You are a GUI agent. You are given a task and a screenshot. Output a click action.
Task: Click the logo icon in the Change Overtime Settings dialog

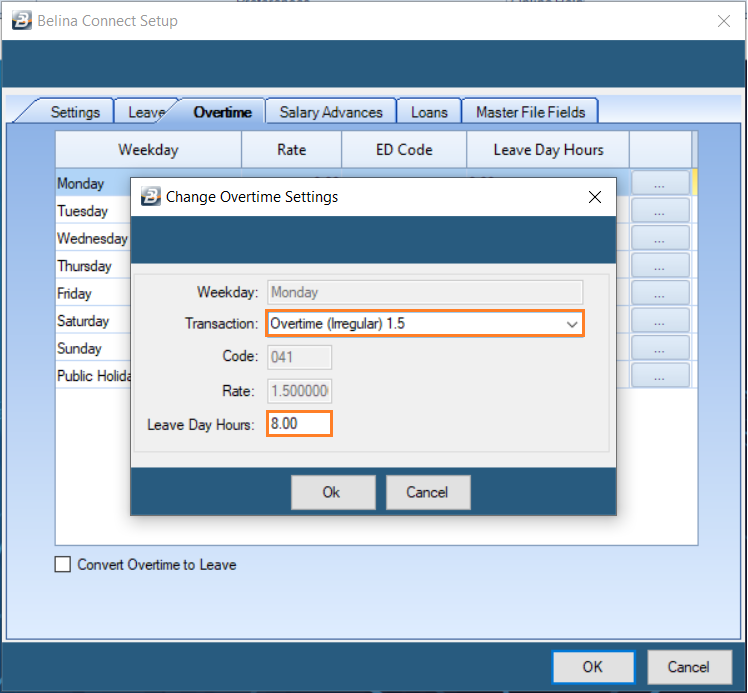coord(151,197)
